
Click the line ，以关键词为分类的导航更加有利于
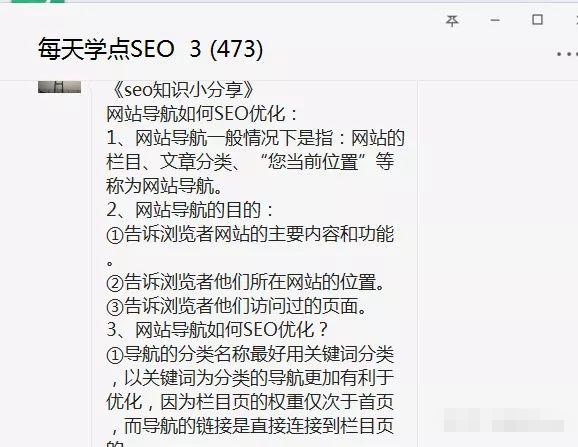[x=253, y=378]
